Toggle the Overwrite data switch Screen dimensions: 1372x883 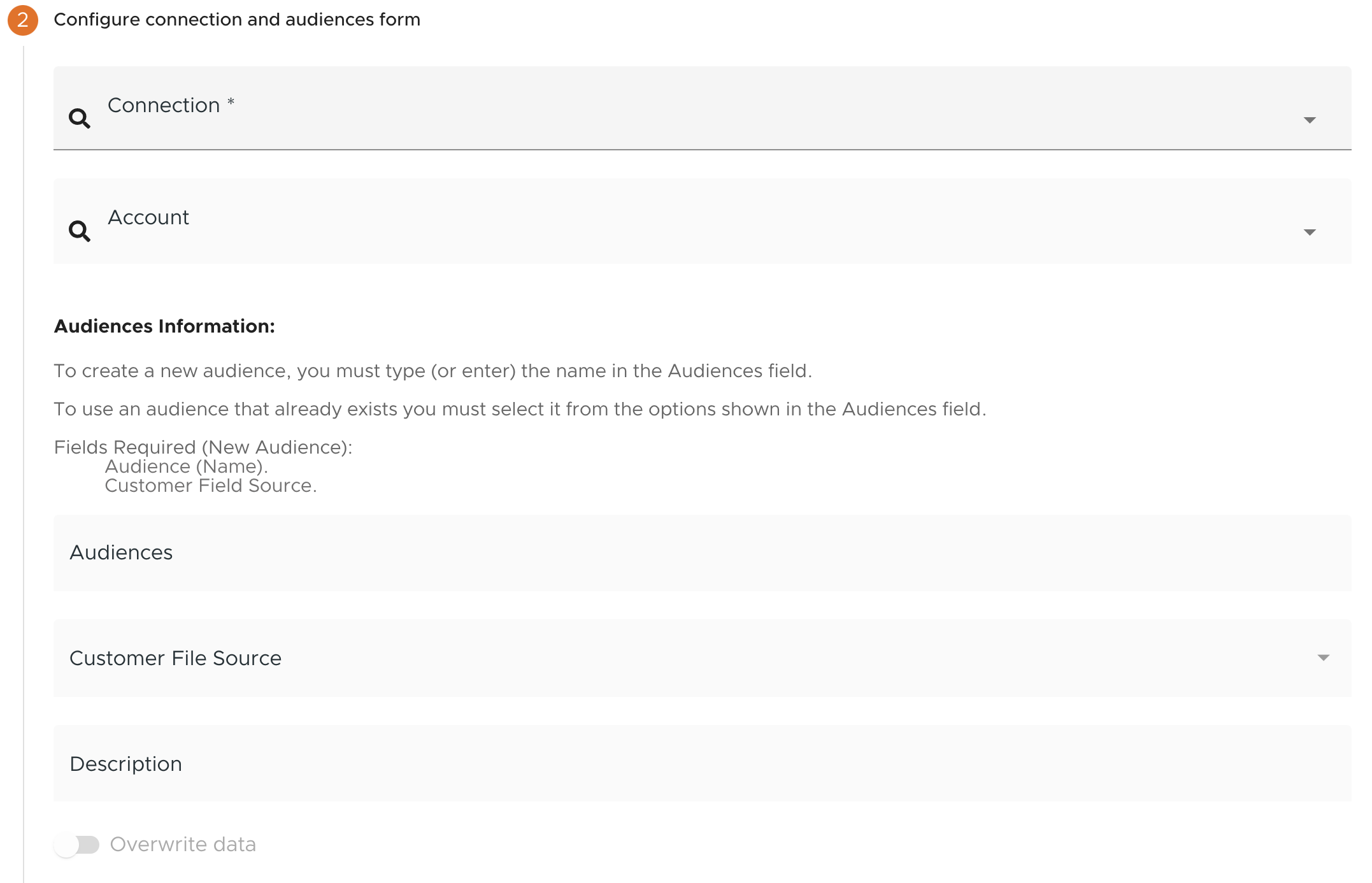(77, 845)
